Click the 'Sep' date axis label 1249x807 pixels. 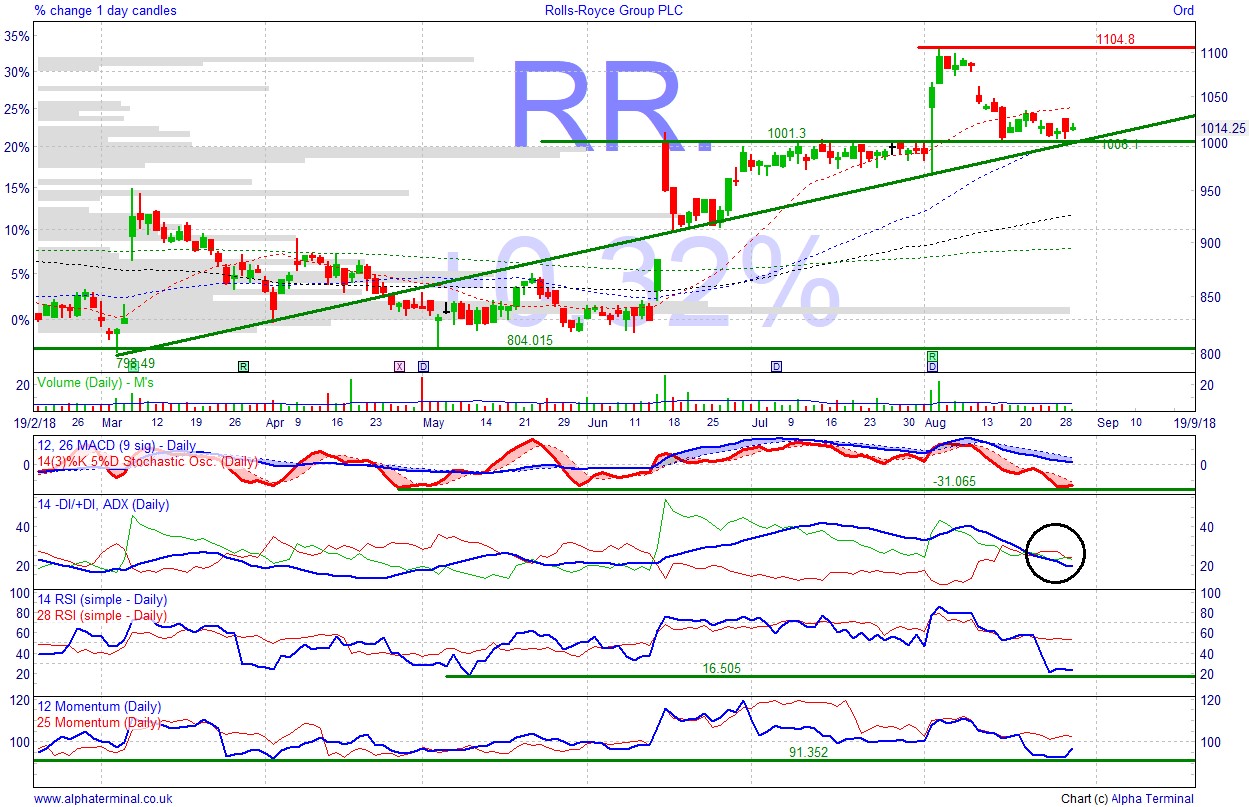pyautogui.click(x=1107, y=423)
